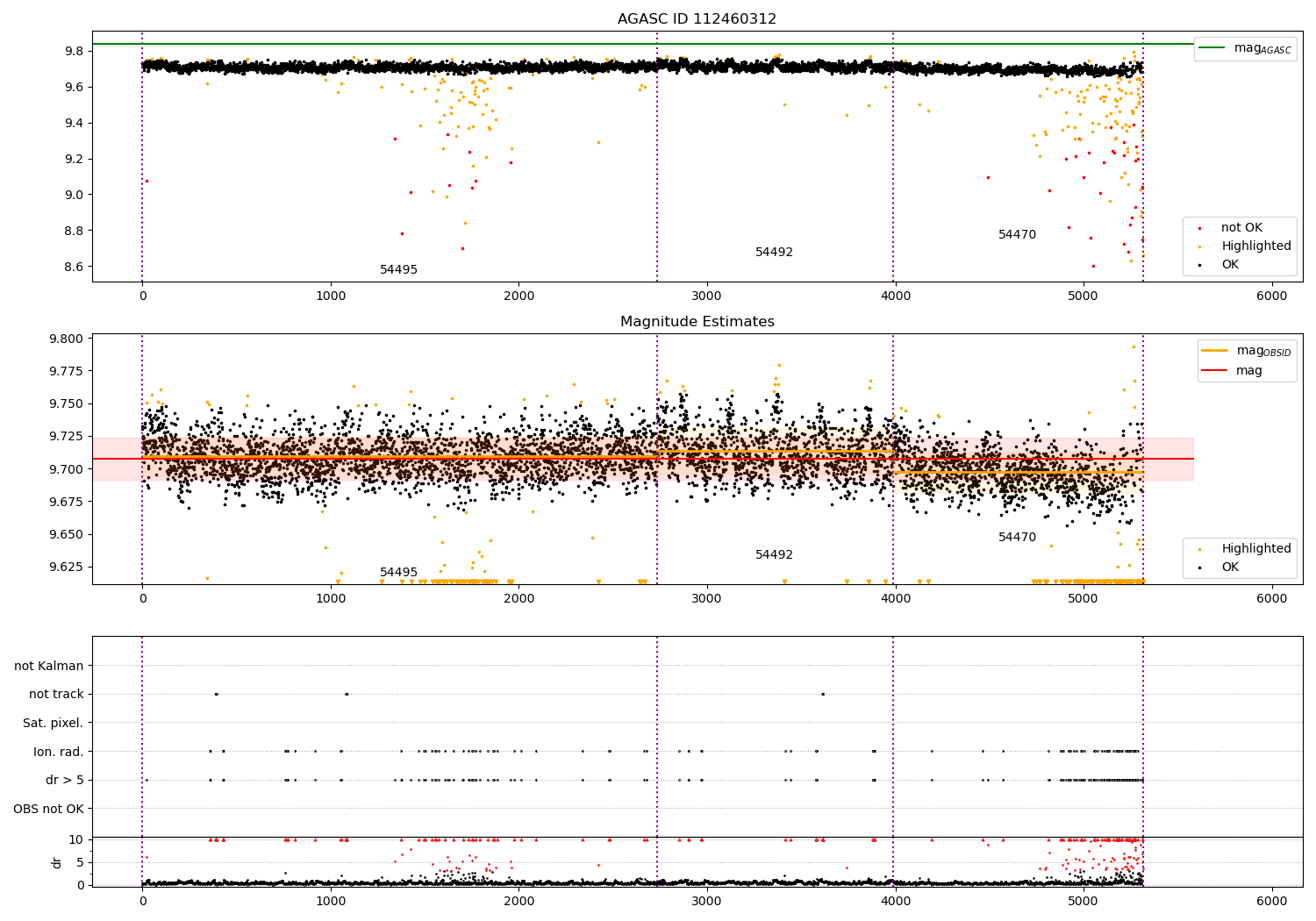Screen dimensions: 1316x921
Task: Click the '54470' annotation in the top plot
Action: (1017, 235)
